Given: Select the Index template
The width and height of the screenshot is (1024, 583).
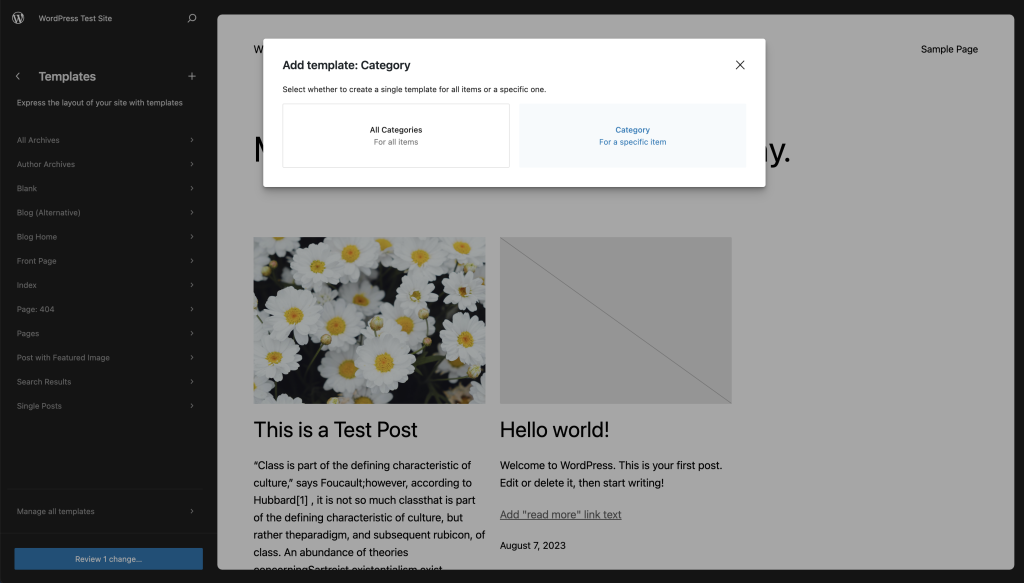Looking at the screenshot, I should tap(27, 285).
